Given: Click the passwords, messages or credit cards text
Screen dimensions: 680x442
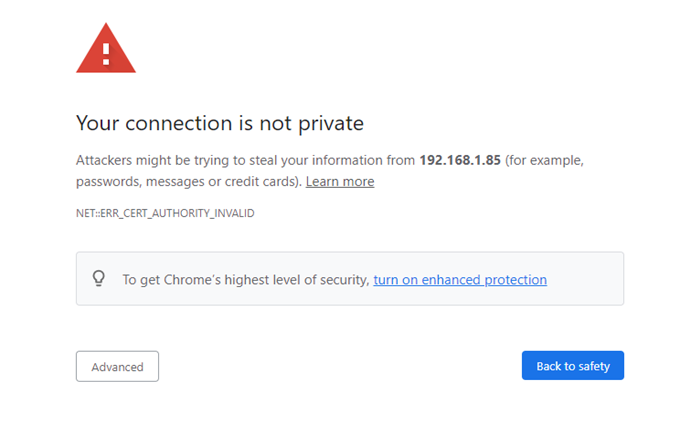Looking at the screenshot, I should click(x=189, y=182).
